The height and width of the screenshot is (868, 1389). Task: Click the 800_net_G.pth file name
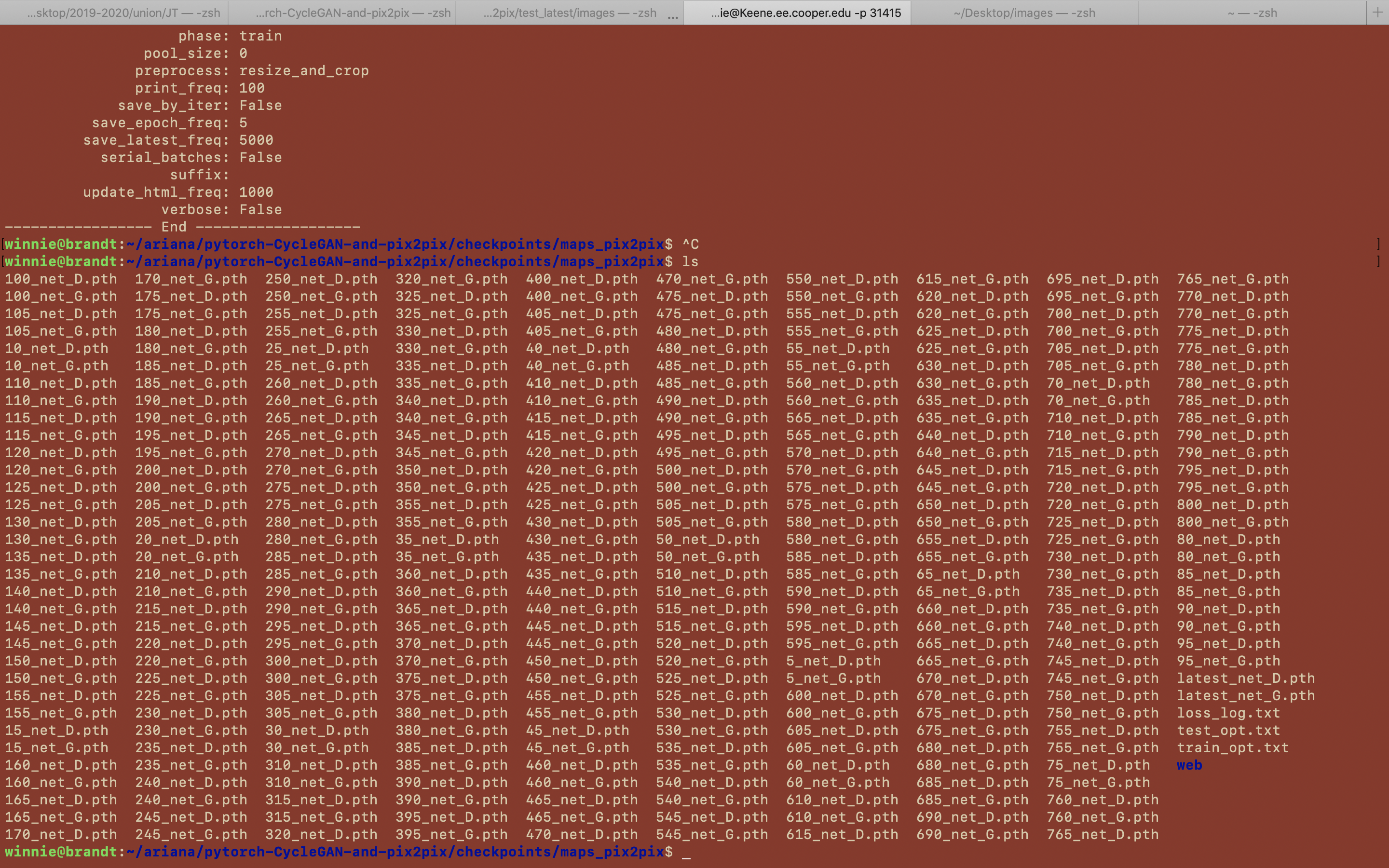coord(1233,522)
